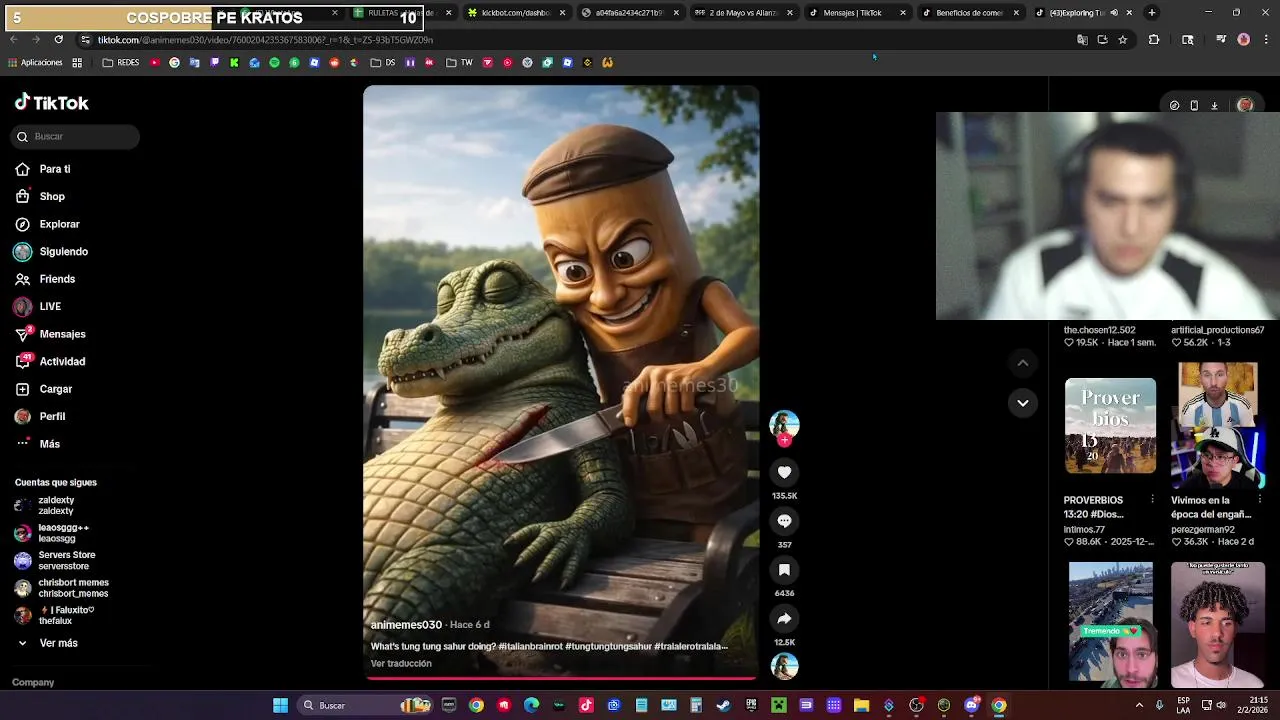Click the translate page icon in address bar
This screenshot has height=720, width=1280.
pyautogui.click(x=1082, y=40)
